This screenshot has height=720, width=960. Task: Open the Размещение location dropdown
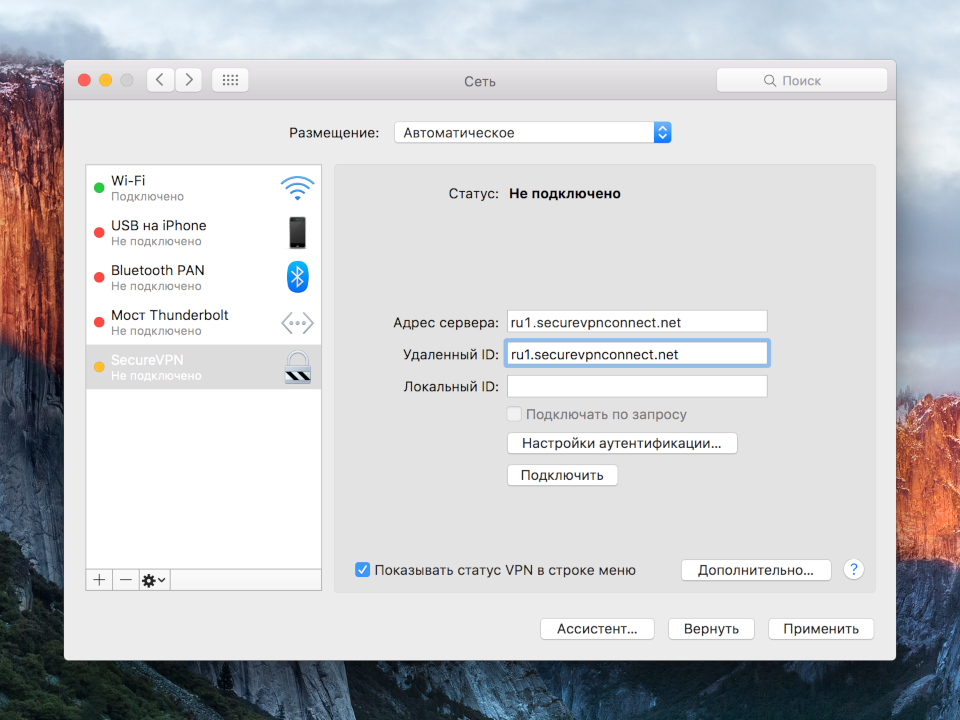533,133
